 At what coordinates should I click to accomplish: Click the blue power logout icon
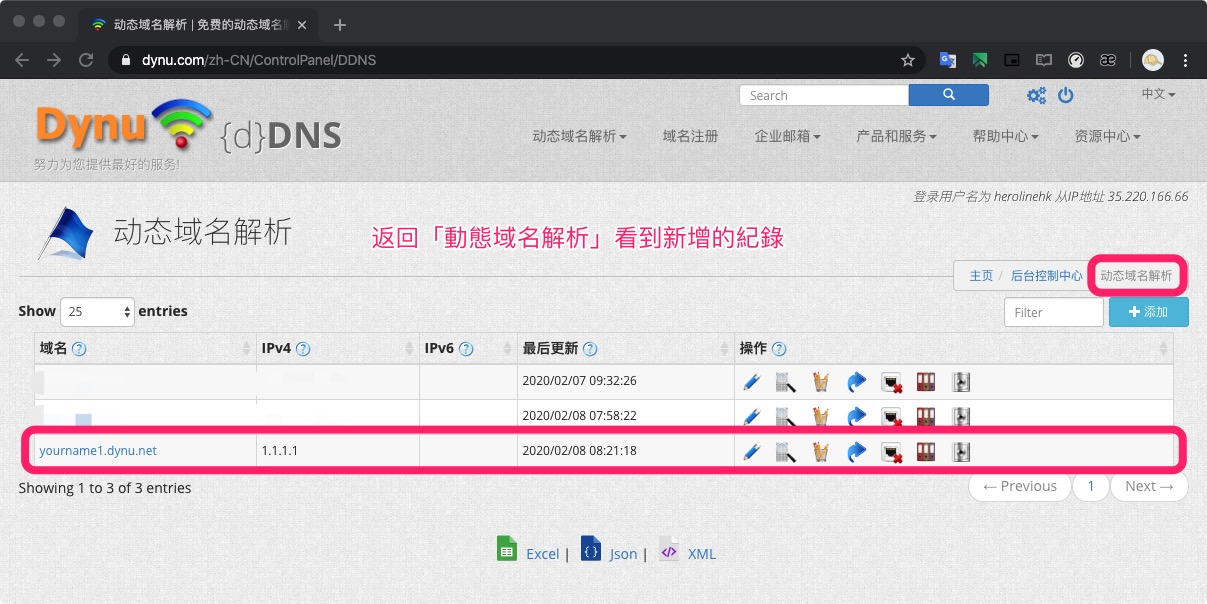pyautogui.click(x=1066, y=95)
